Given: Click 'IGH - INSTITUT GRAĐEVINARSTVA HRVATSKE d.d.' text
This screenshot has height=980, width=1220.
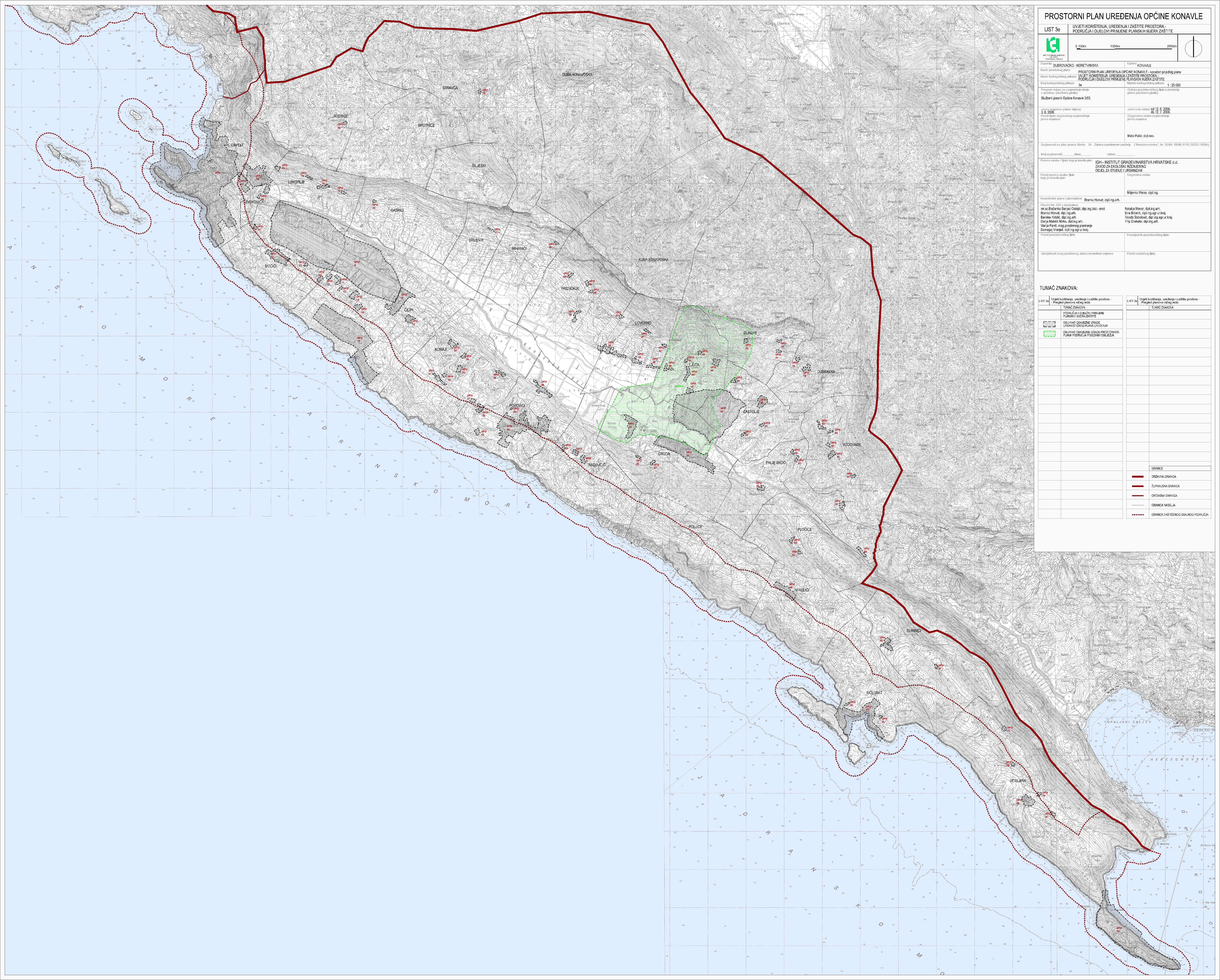Looking at the screenshot, I should (x=1137, y=162).
